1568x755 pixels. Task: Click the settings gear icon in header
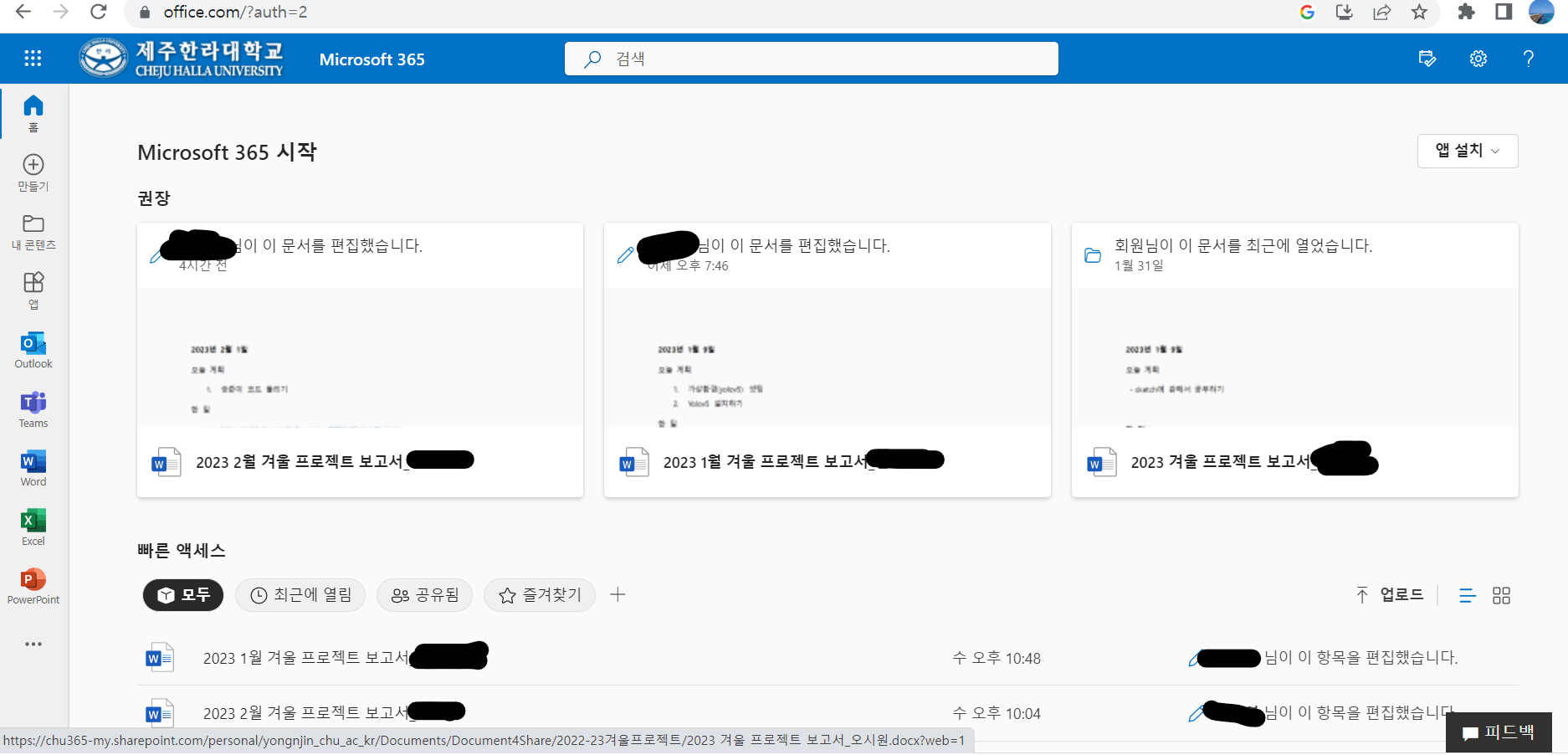click(x=1478, y=59)
